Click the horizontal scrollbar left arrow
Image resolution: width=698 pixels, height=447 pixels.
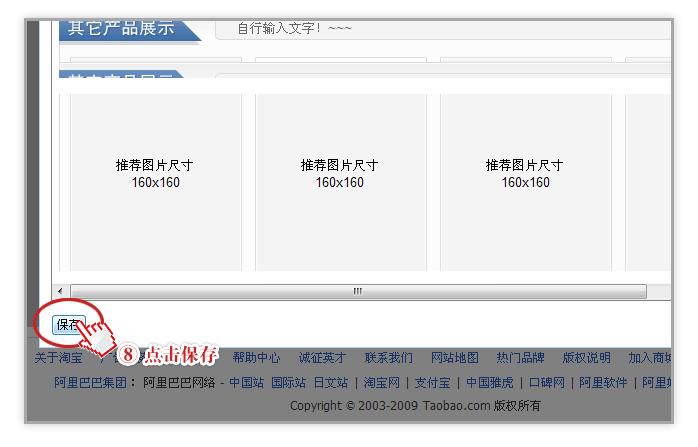[x=63, y=292]
